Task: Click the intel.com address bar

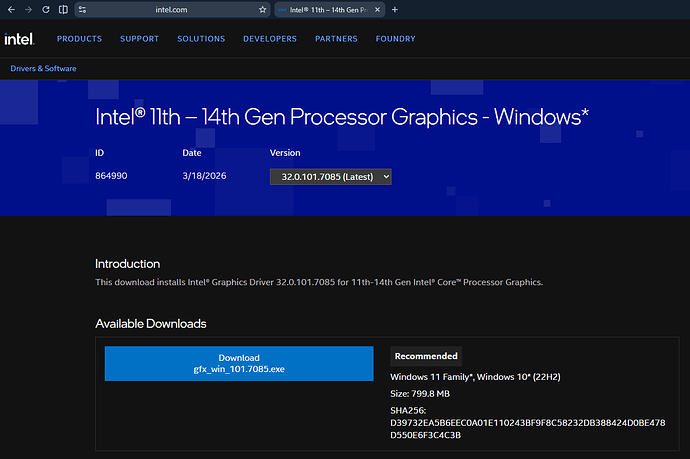Action: click(x=172, y=10)
